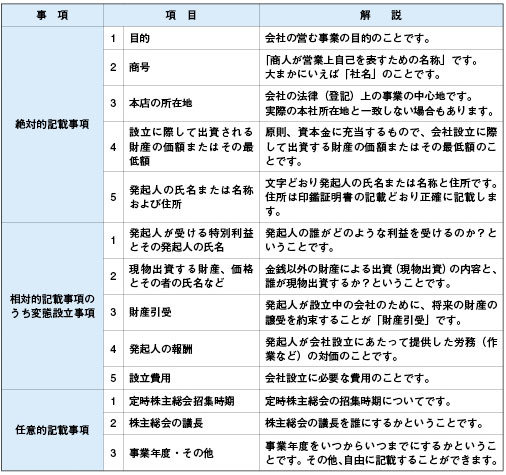Click the 発起人の報酬 item cell
Screen dimensions: 506x475
pos(191,349)
